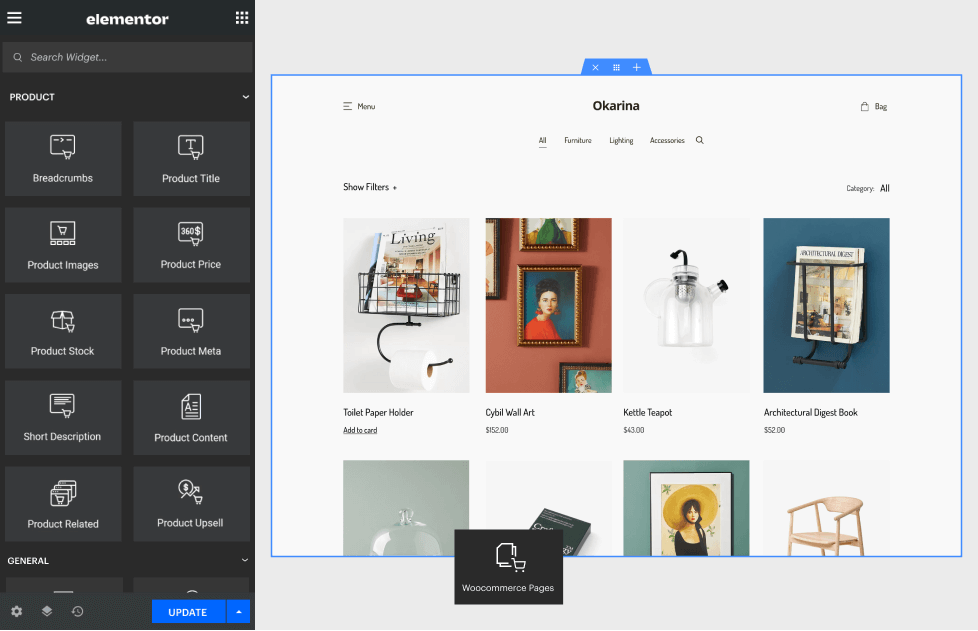The image size is (978, 631).
Task: Select the Product Price widget
Action: tap(191, 244)
